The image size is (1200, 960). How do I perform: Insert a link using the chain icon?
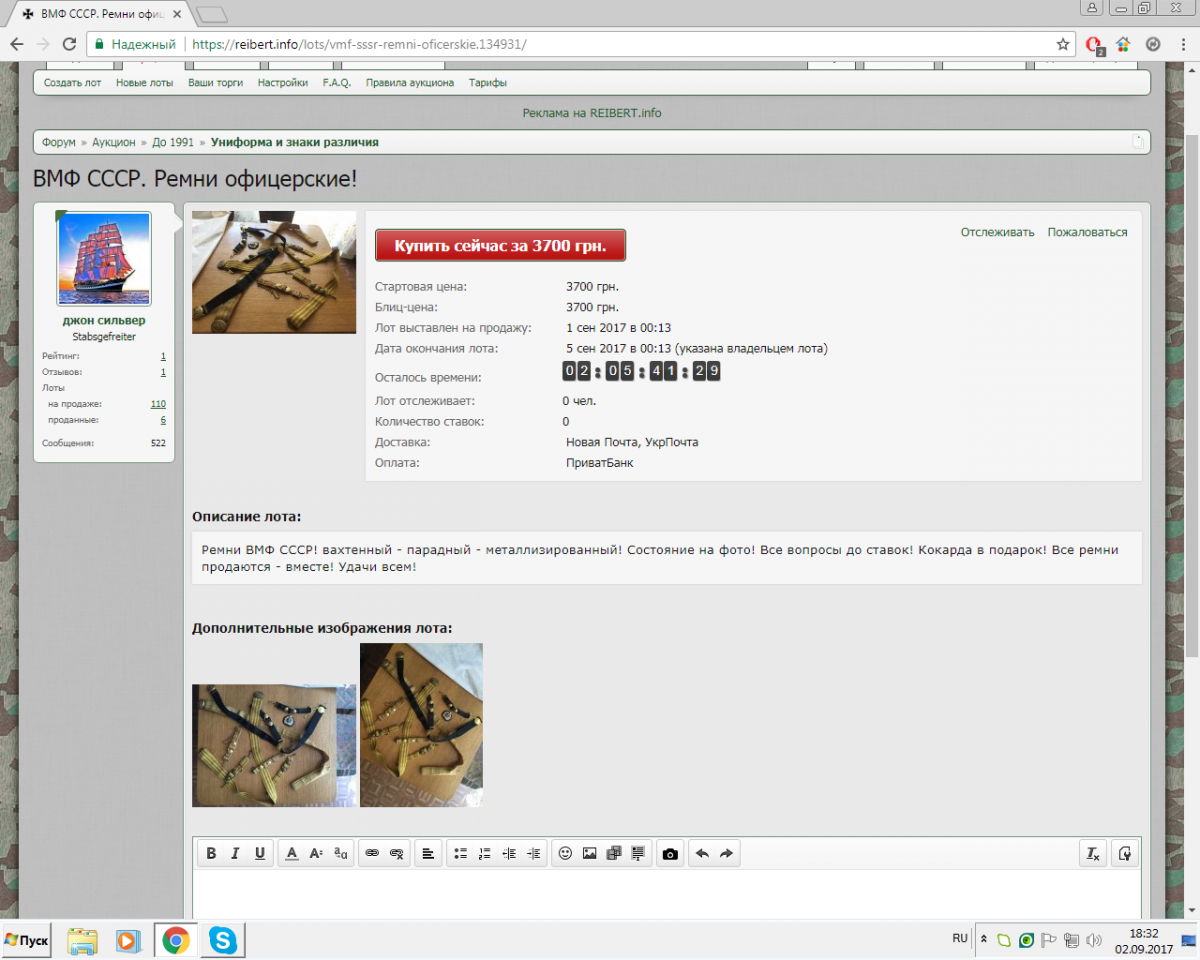point(372,854)
